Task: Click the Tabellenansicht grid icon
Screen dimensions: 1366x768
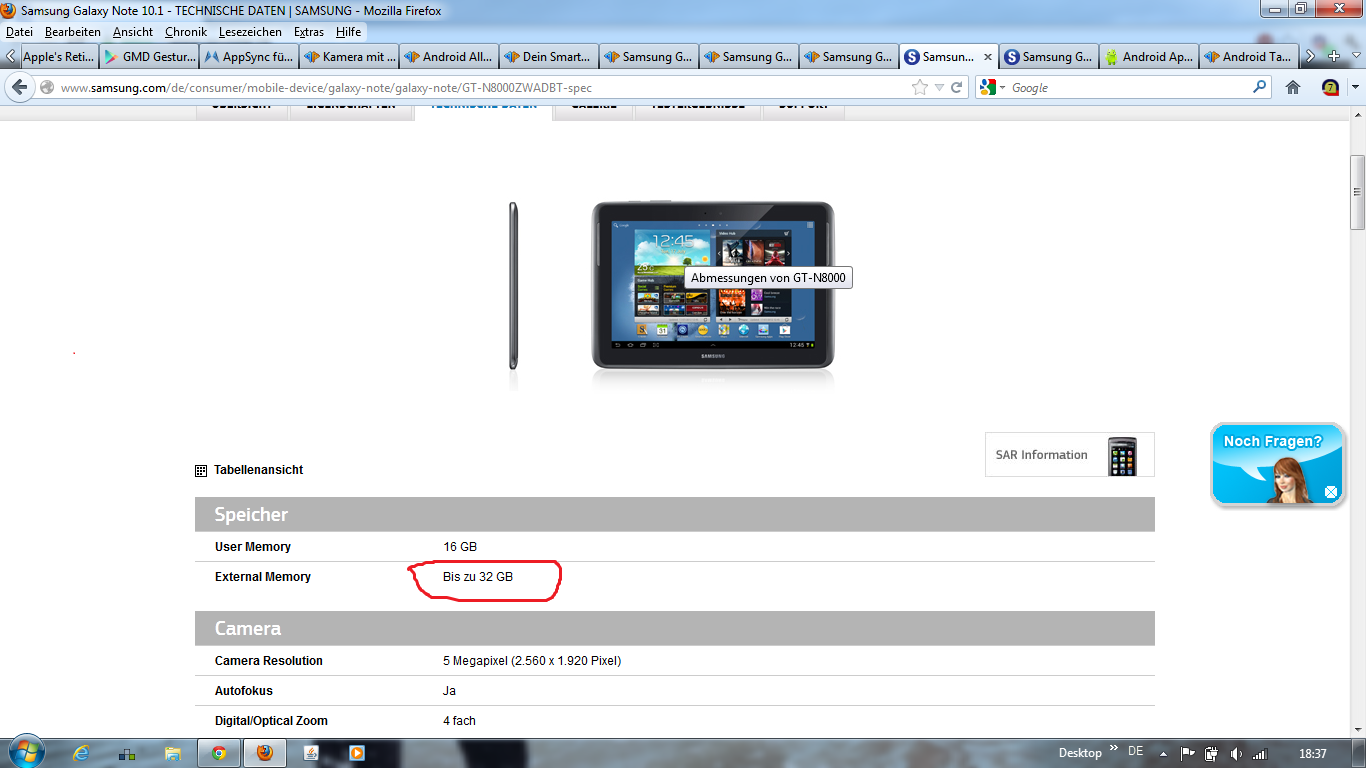Action: [201, 470]
